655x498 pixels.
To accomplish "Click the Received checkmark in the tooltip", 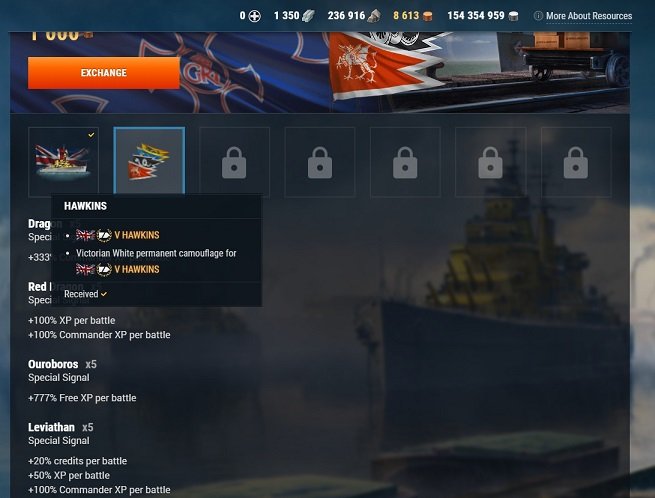I will 104,294.
